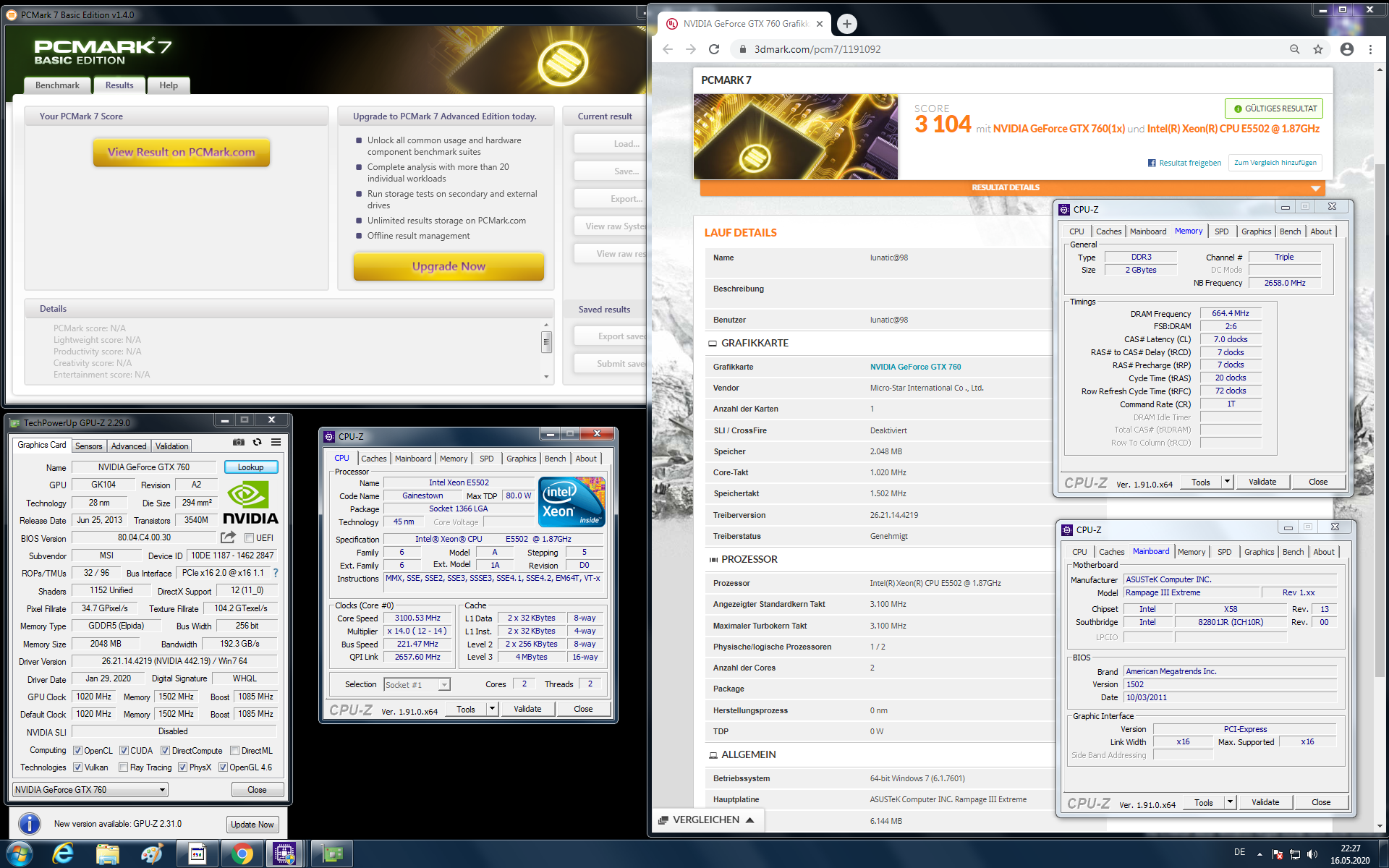
Task: Collapse the Grafikkarte section
Action: click(x=713, y=344)
